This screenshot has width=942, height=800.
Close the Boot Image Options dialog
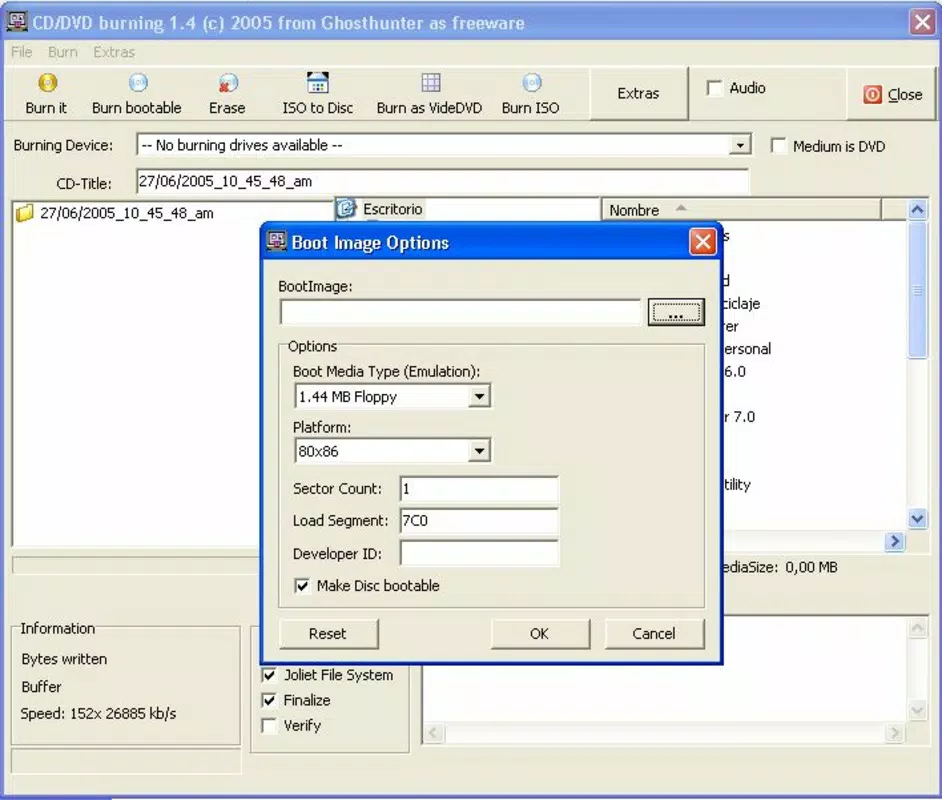(x=702, y=243)
